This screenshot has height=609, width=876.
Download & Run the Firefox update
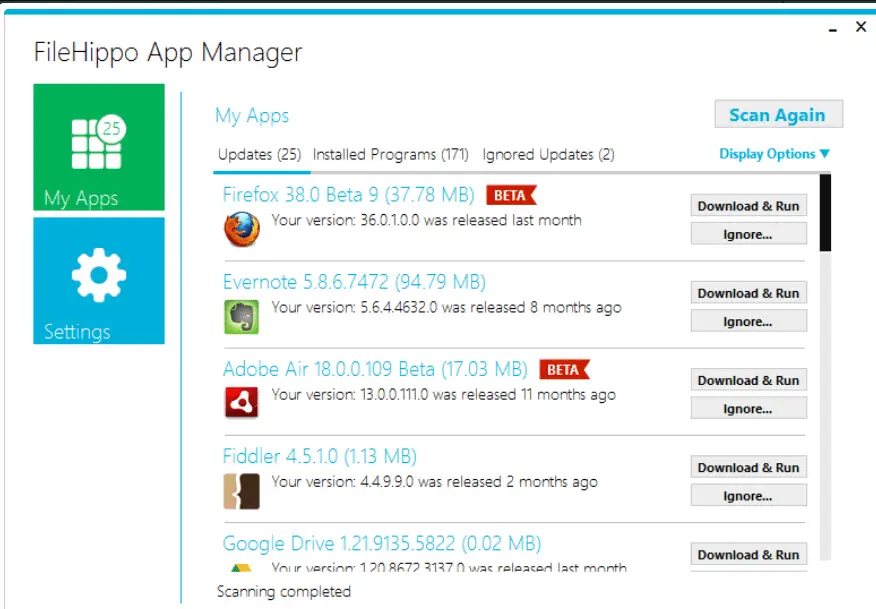(748, 206)
